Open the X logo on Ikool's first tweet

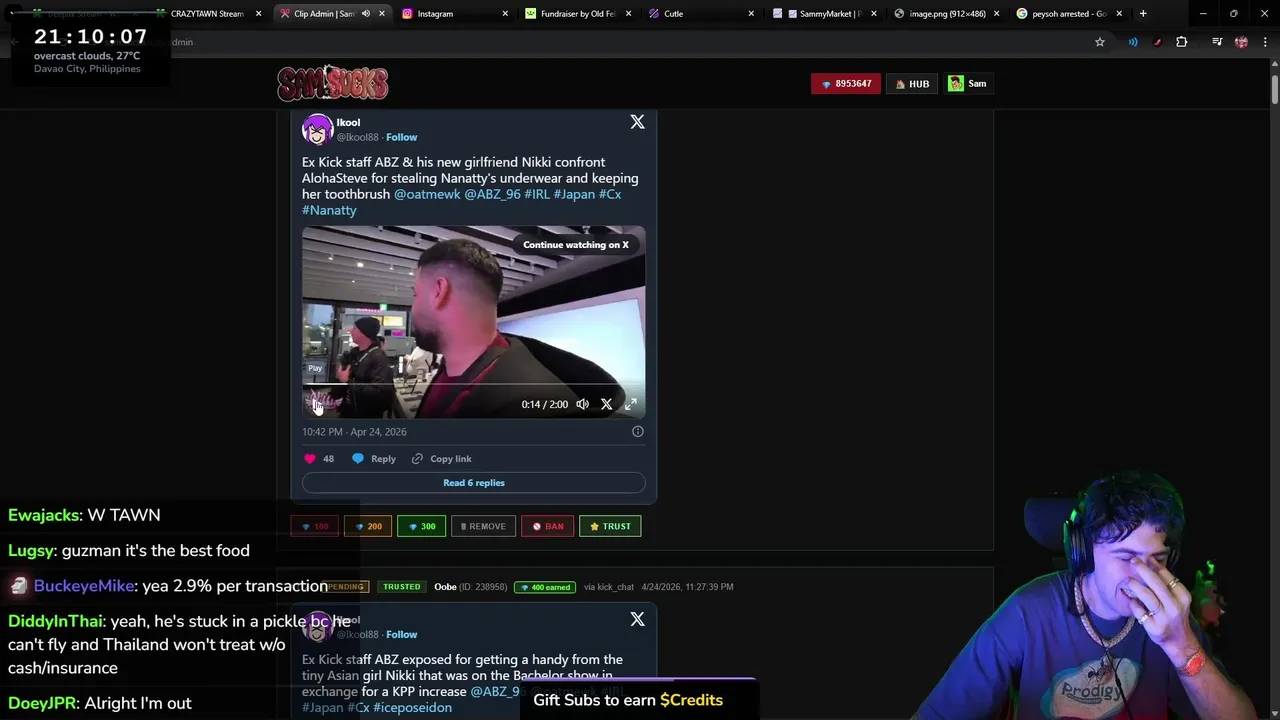[637, 122]
